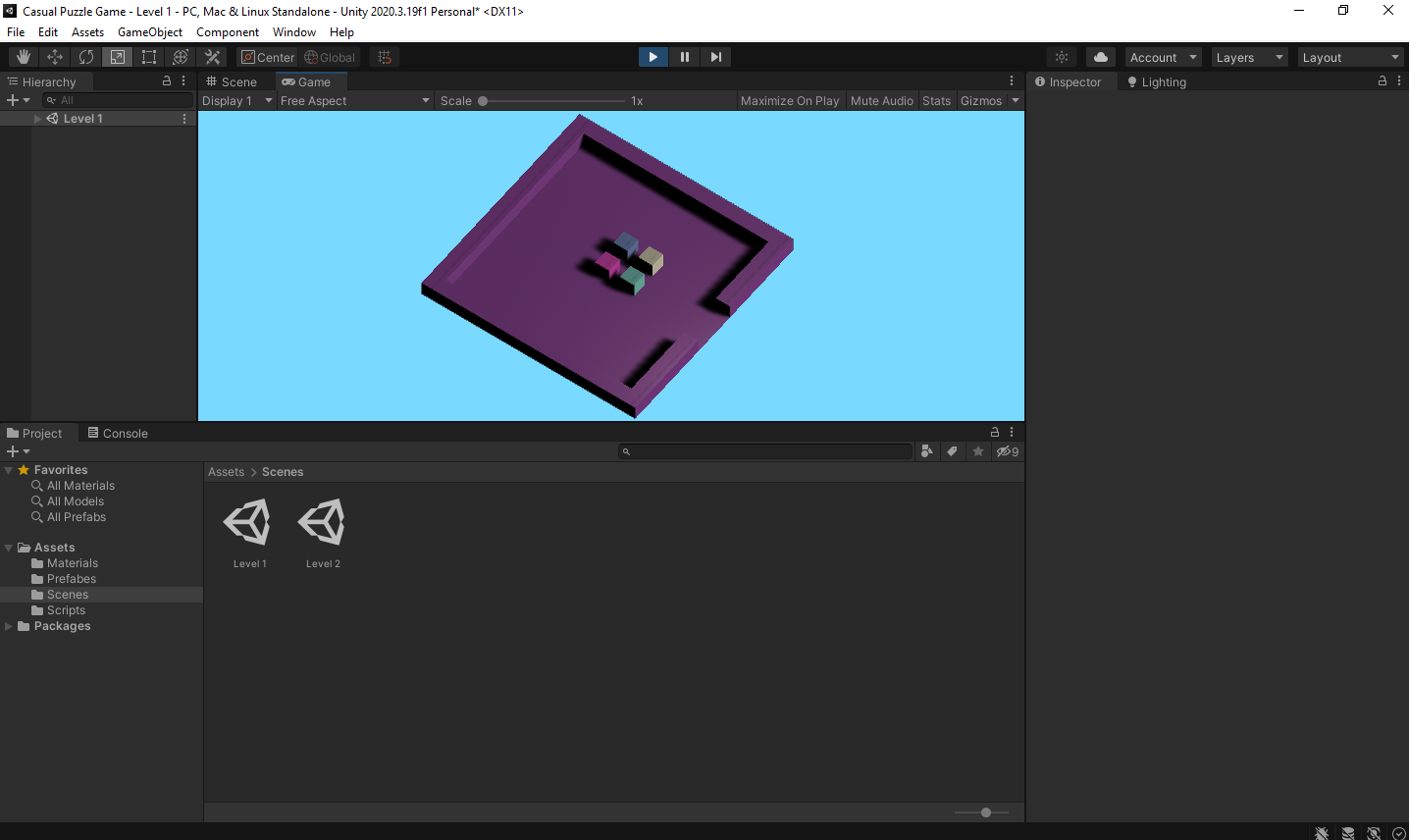
Task: Toggle Maximize On Play
Action: coord(790,100)
